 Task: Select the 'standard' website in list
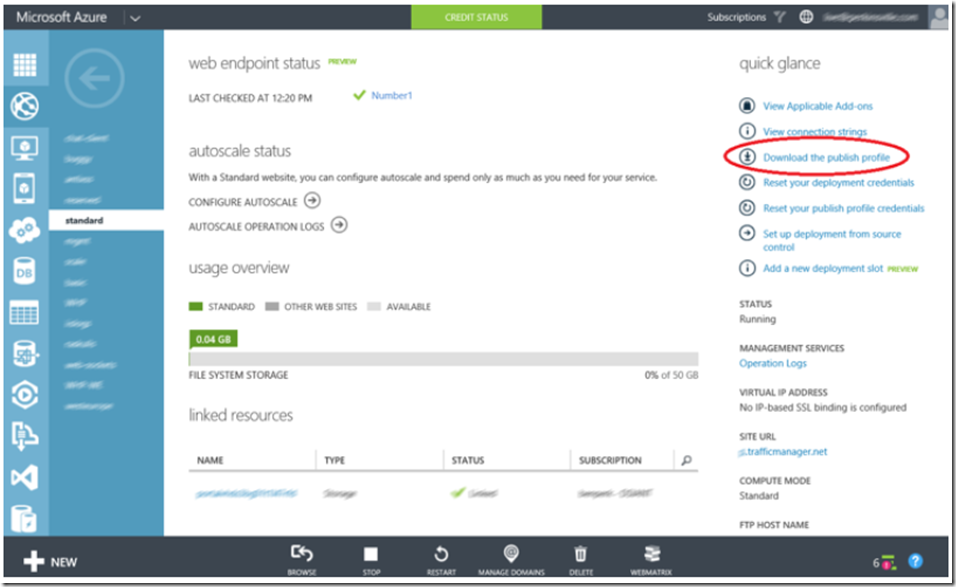coord(106,220)
